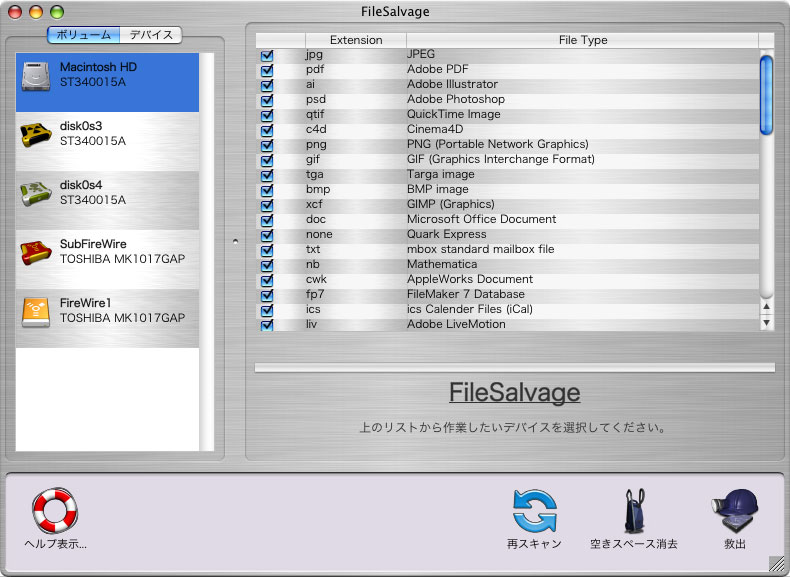The width and height of the screenshot is (790, 577).
Task: Click the 'Adobe LiveMotion' file type text
Action: tap(456, 324)
